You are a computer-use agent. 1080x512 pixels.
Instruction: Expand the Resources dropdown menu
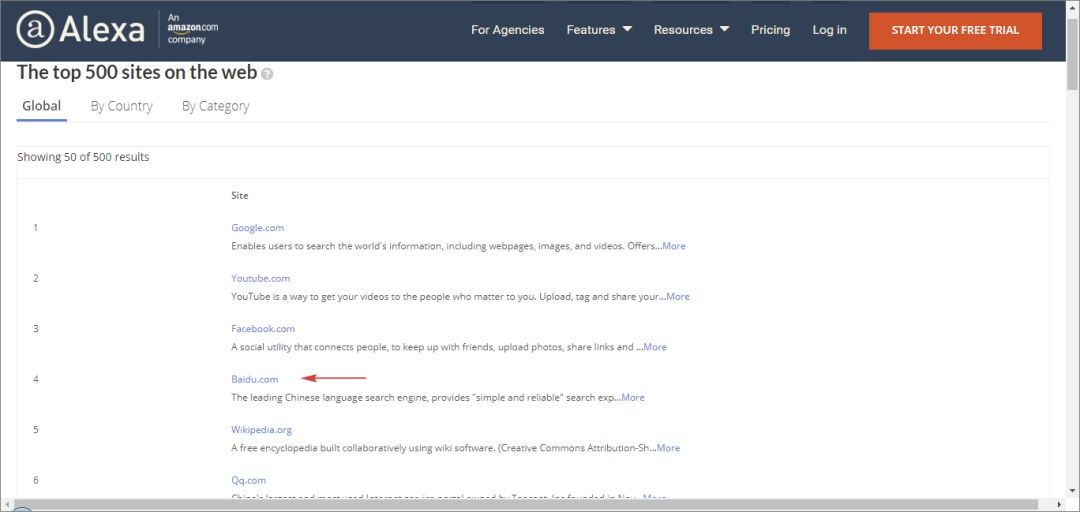pos(692,30)
